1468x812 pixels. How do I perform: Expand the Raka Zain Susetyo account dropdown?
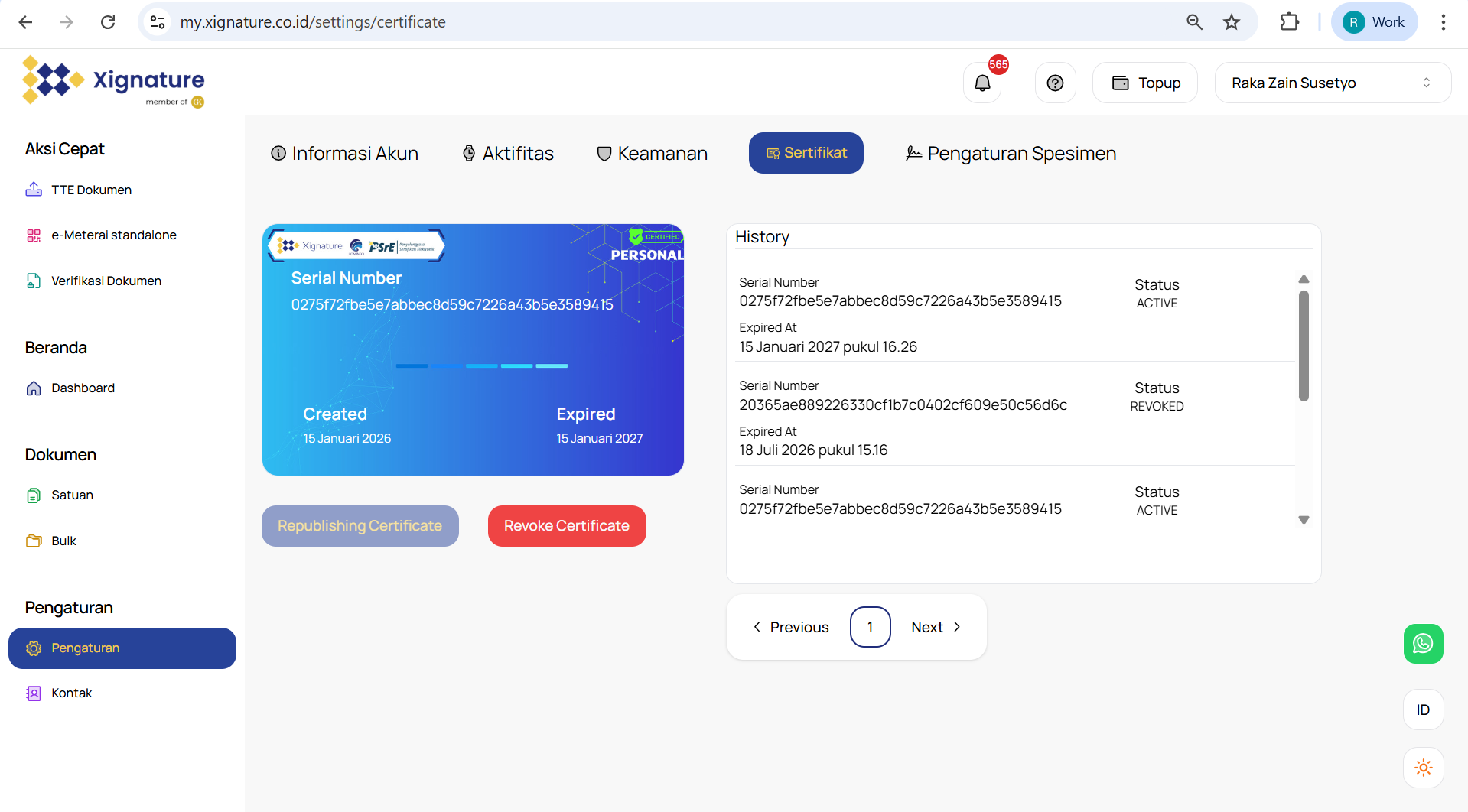tap(1332, 83)
